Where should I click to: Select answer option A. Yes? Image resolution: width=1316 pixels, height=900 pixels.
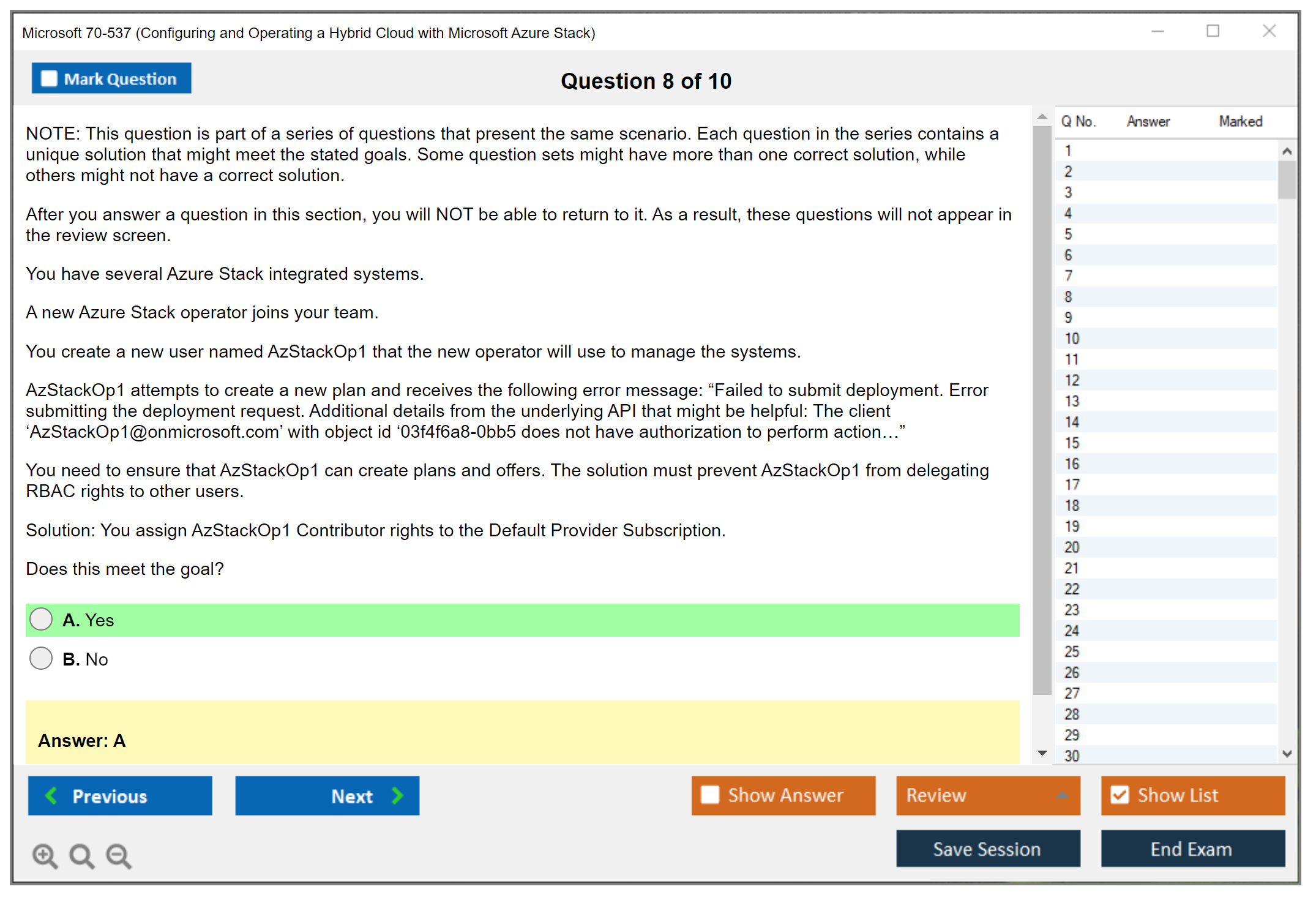(41, 619)
